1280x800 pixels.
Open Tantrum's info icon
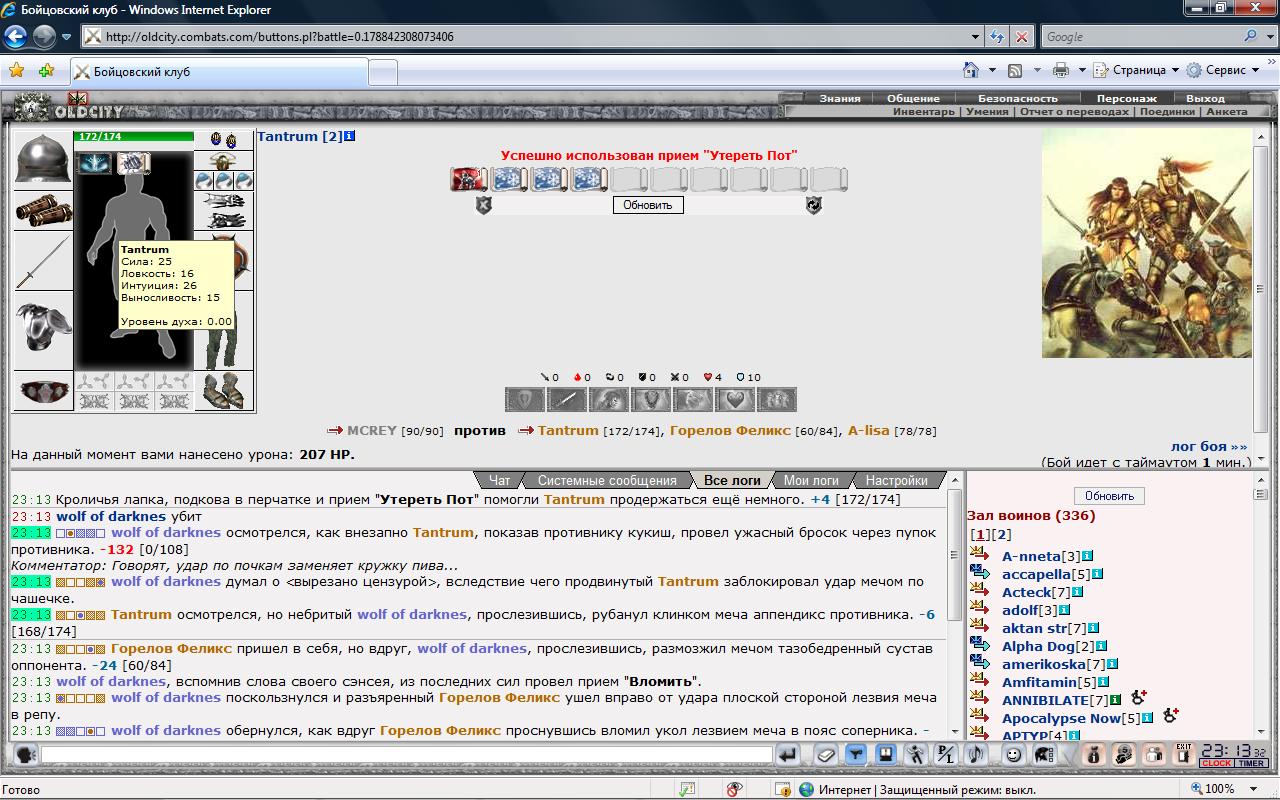[349, 136]
